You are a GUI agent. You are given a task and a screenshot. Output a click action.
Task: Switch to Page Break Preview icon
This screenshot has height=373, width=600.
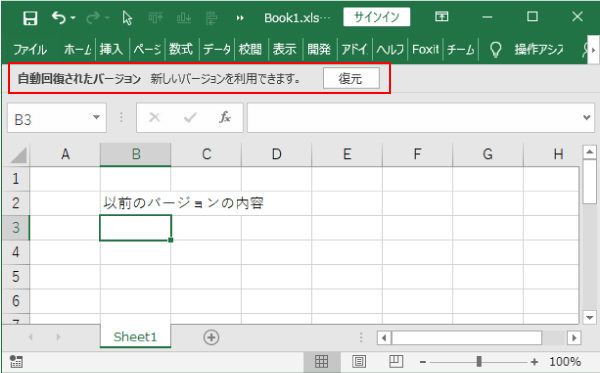pyautogui.click(x=396, y=361)
